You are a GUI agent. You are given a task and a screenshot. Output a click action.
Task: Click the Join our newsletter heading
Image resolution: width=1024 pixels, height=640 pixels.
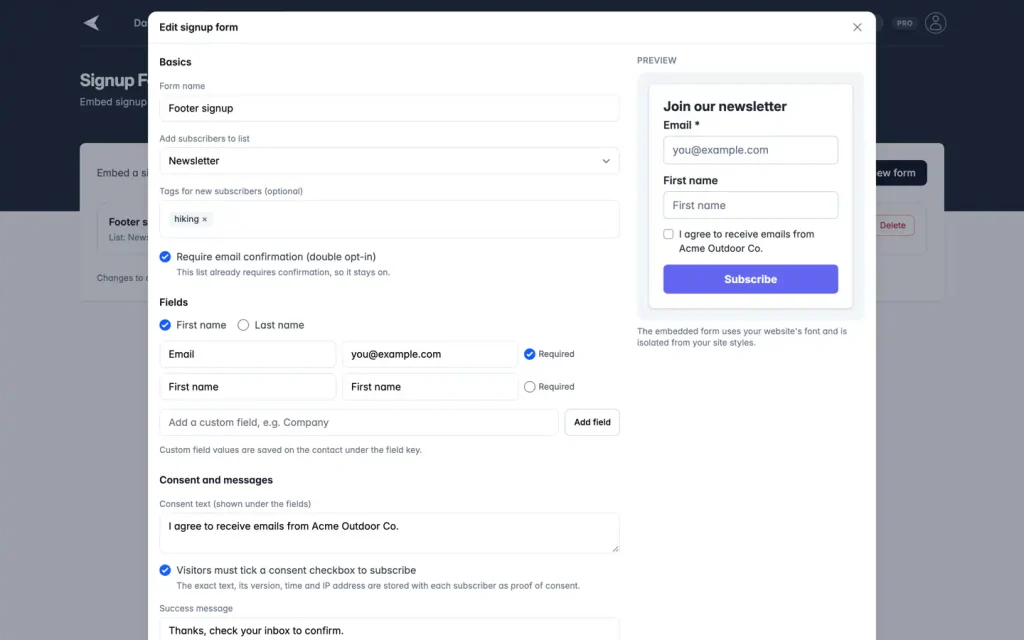coord(725,106)
